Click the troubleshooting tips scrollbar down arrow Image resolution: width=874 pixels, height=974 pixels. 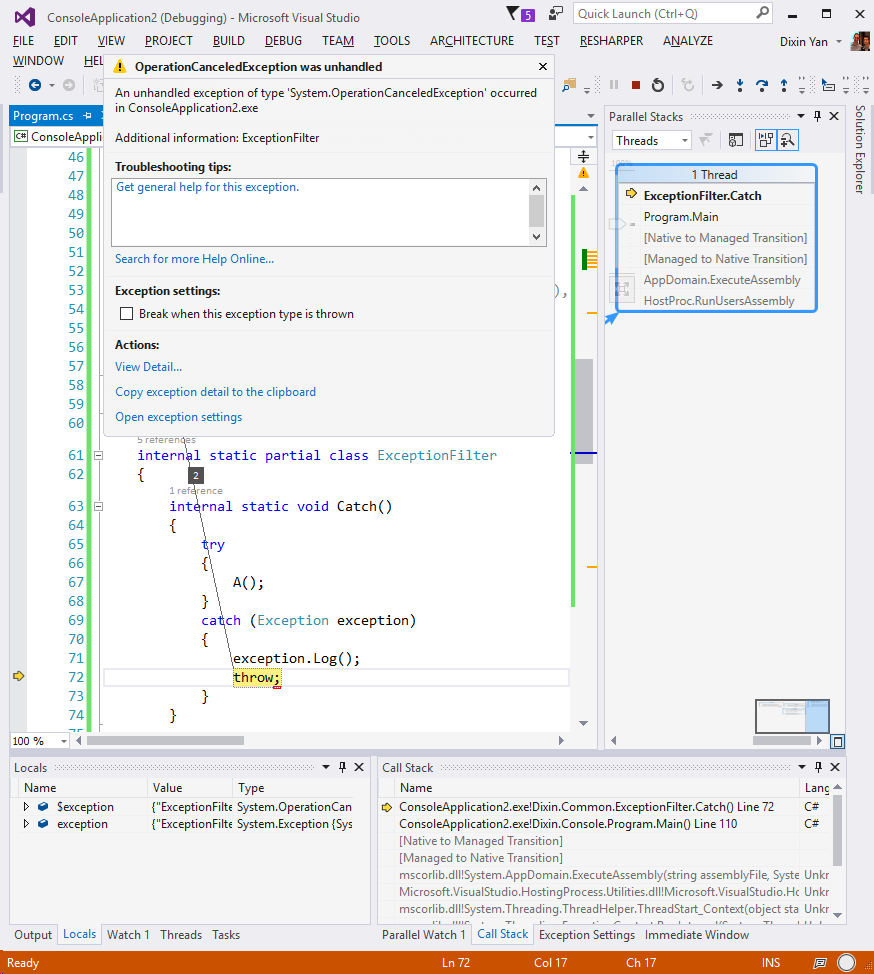click(537, 237)
